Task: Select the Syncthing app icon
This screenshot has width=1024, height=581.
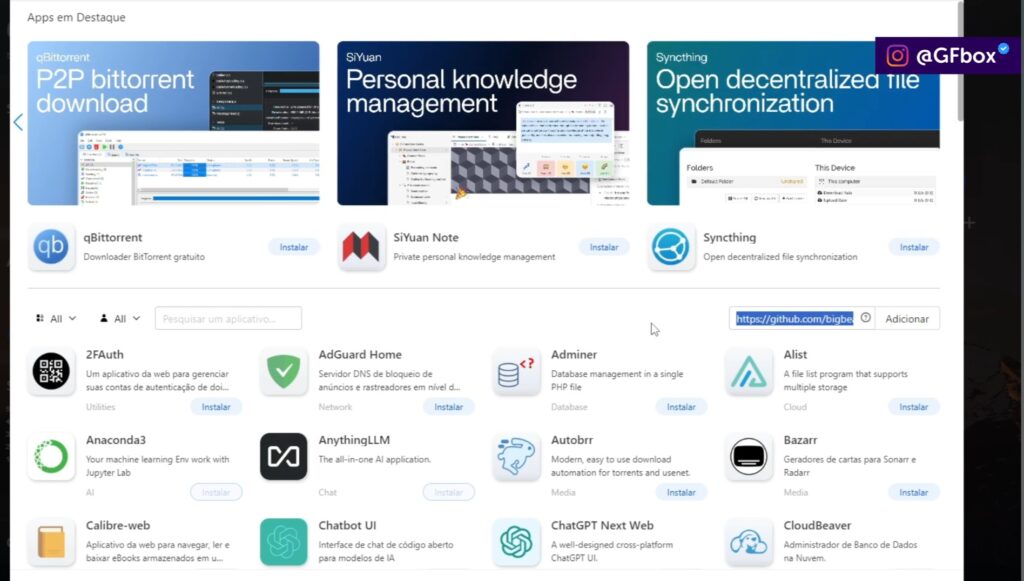Action: tap(672, 247)
